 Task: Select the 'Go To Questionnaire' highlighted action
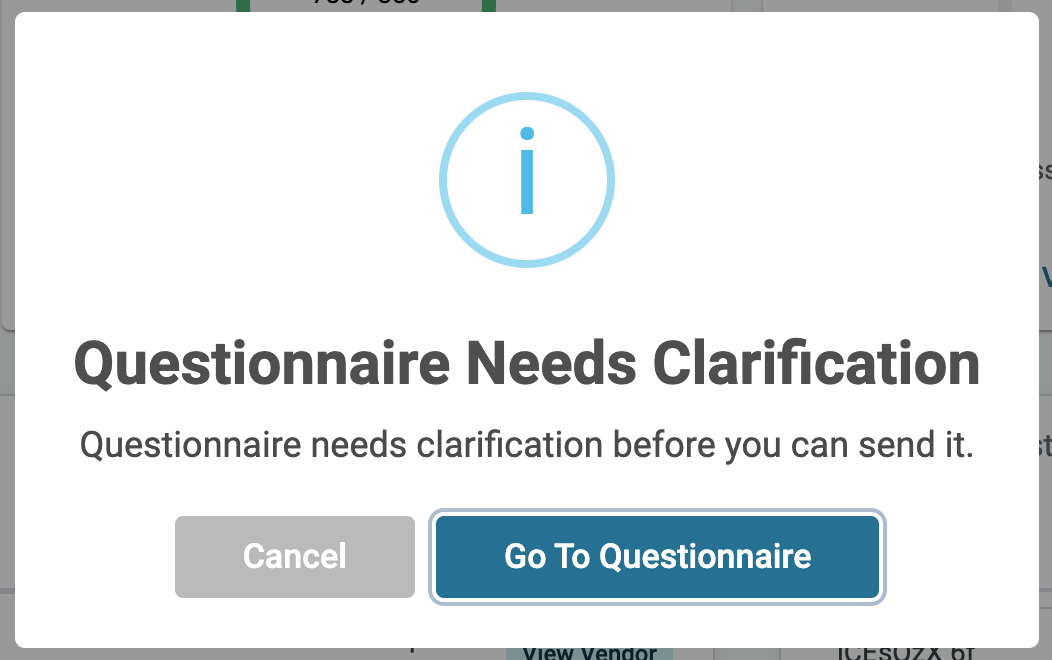point(657,557)
